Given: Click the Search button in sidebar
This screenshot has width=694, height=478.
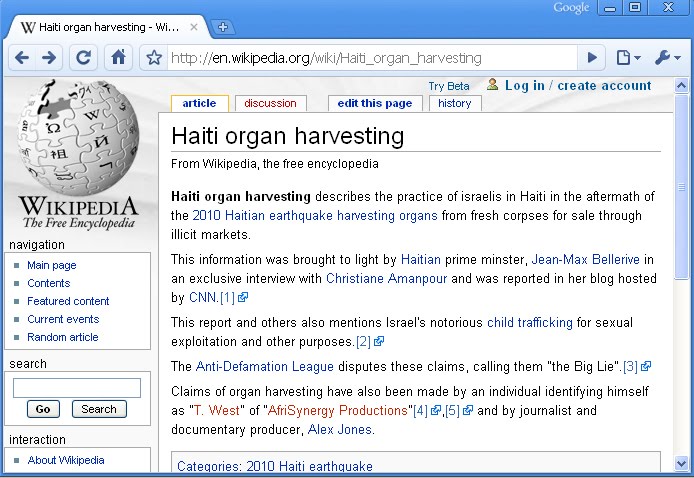Looking at the screenshot, I should pyautogui.click(x=99, y=409).
